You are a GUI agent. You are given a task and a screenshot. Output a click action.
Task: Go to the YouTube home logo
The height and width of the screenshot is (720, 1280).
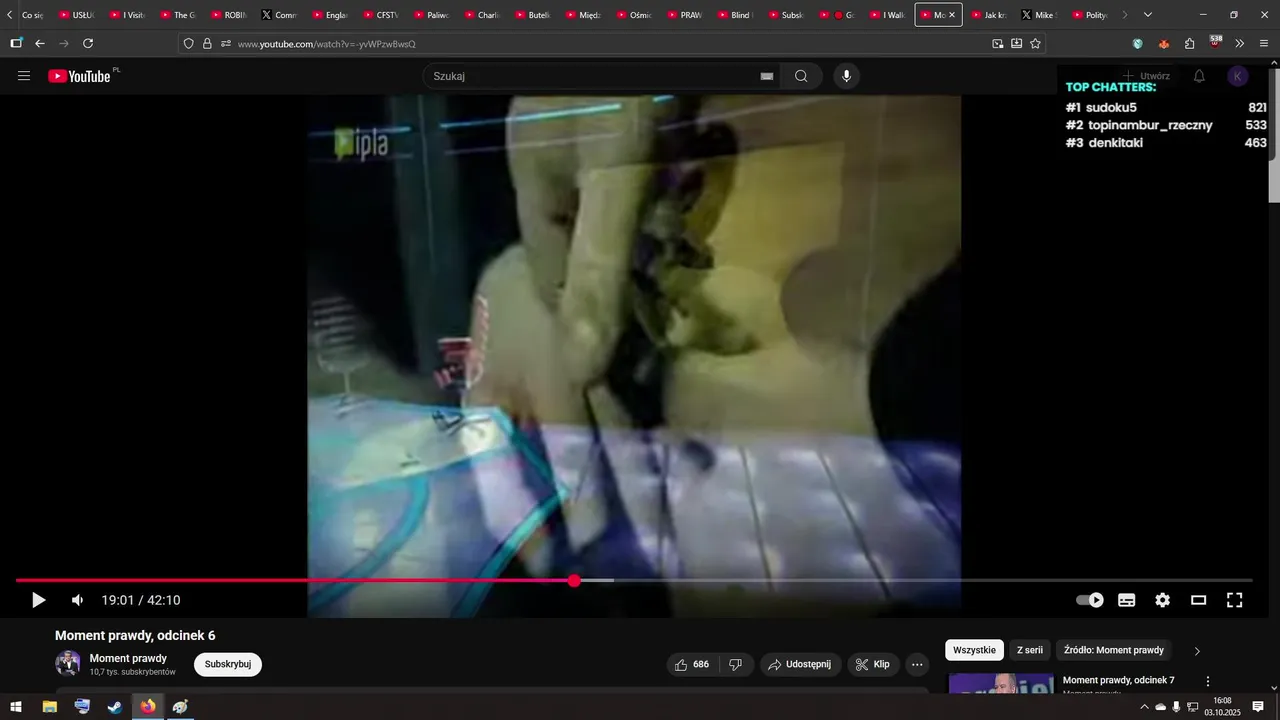pos(79,76)
